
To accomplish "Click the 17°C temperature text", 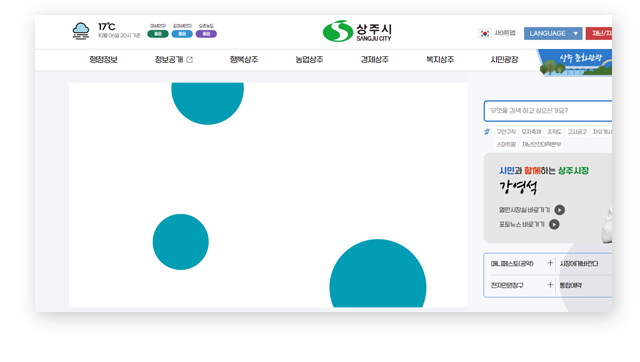I will [x=107, y=27].
